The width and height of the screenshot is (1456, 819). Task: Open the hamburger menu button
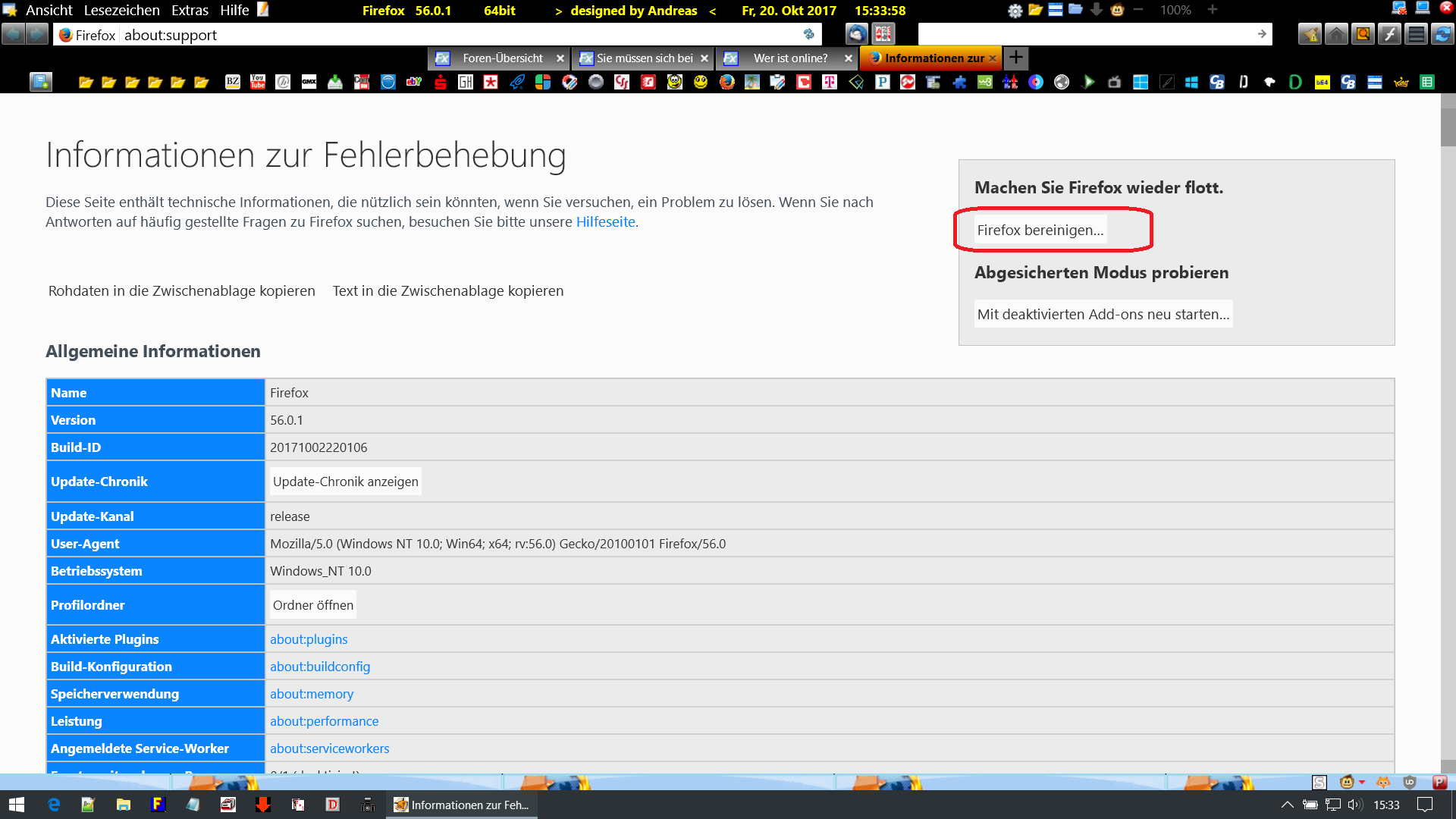pos(1416,34)
